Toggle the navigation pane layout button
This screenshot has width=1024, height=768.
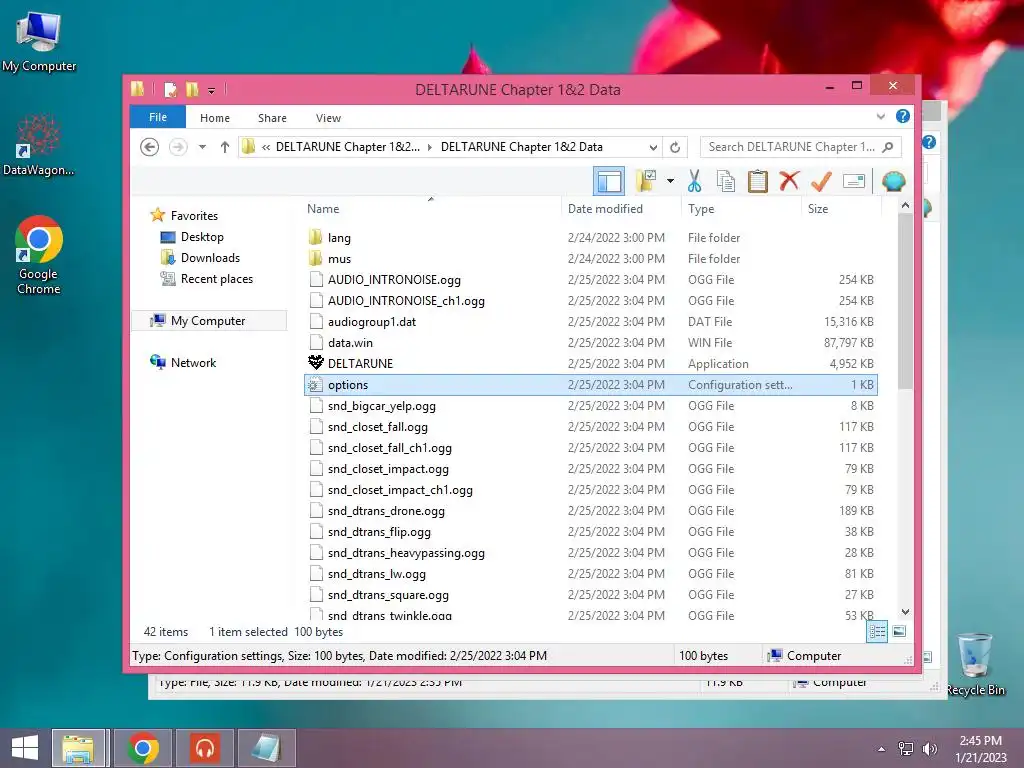609,182
